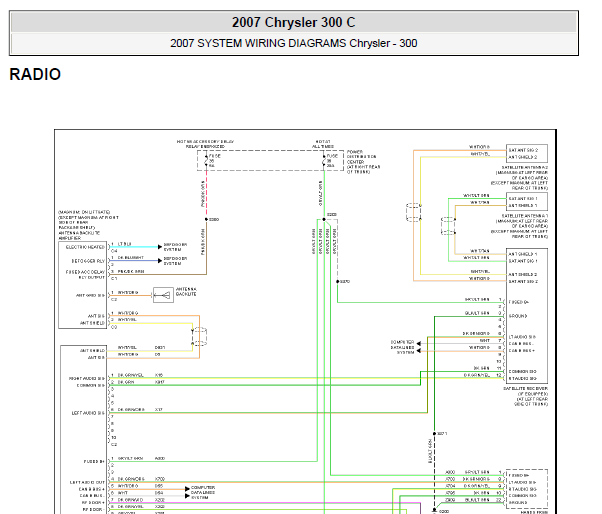Click the arrowhead ending the DK BLU/WHT wire
This screenshot has width=602, height=514.
pos(160,261)
